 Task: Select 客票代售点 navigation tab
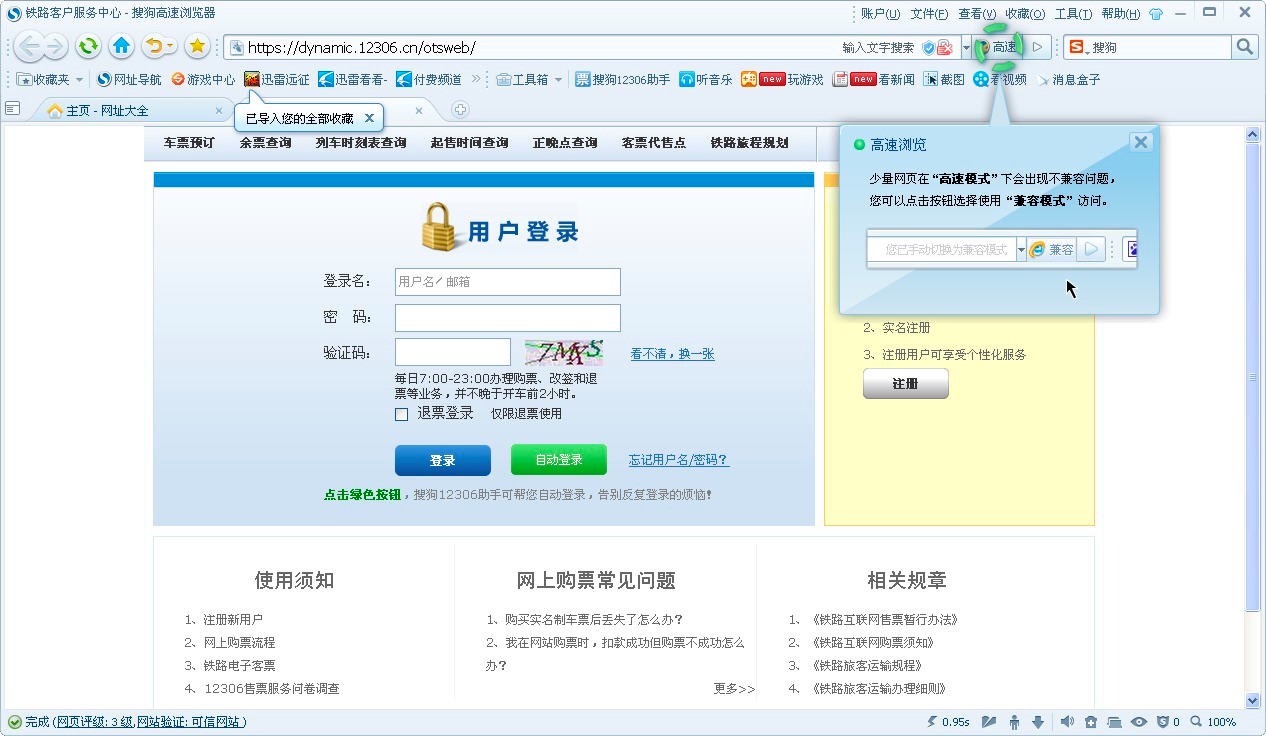654,143
